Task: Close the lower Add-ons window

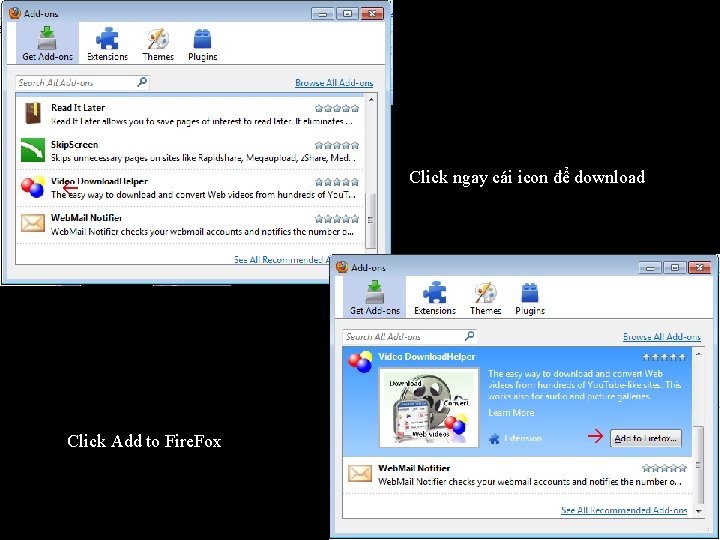Action: point(700,267)
